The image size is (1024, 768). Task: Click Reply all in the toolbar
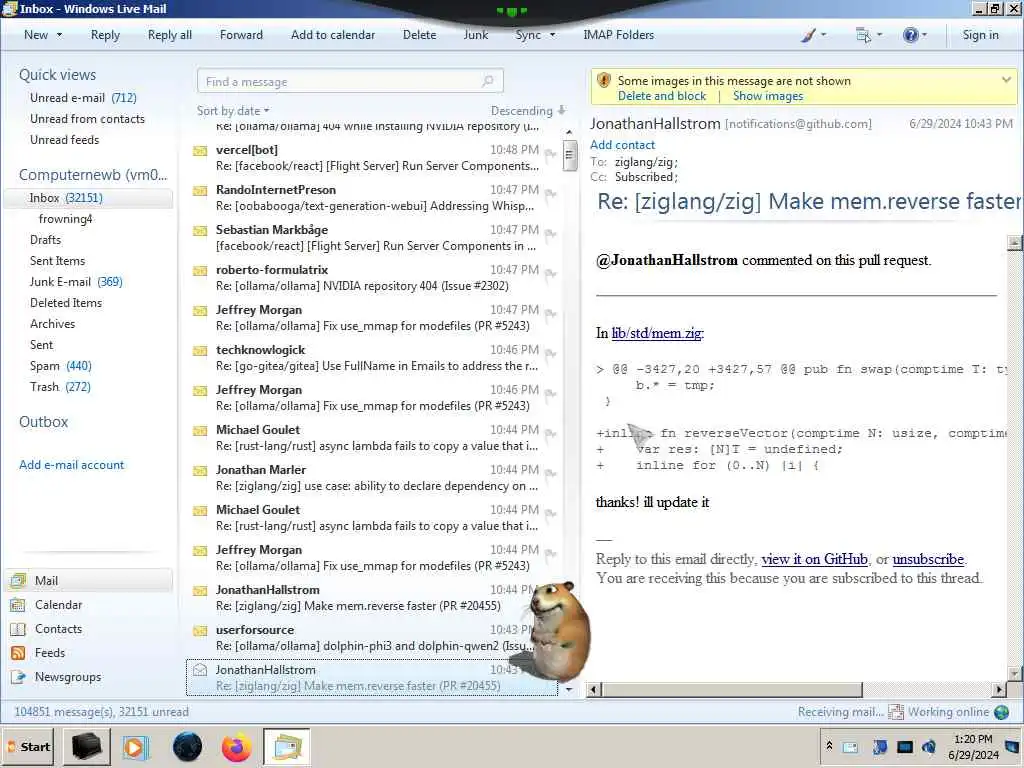[x=170, y=35]
